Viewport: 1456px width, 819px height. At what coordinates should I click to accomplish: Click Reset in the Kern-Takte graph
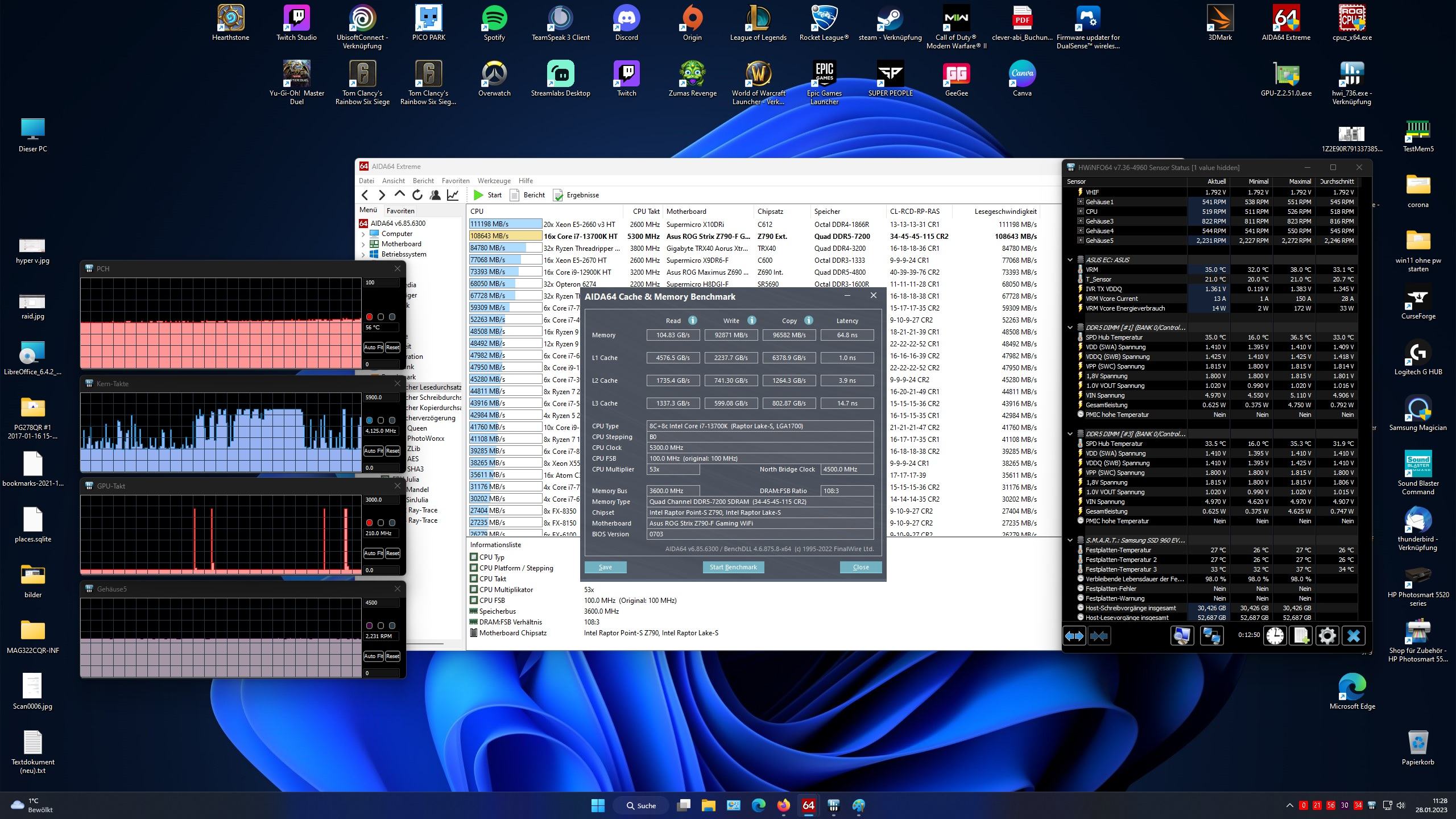click(392, 451)
